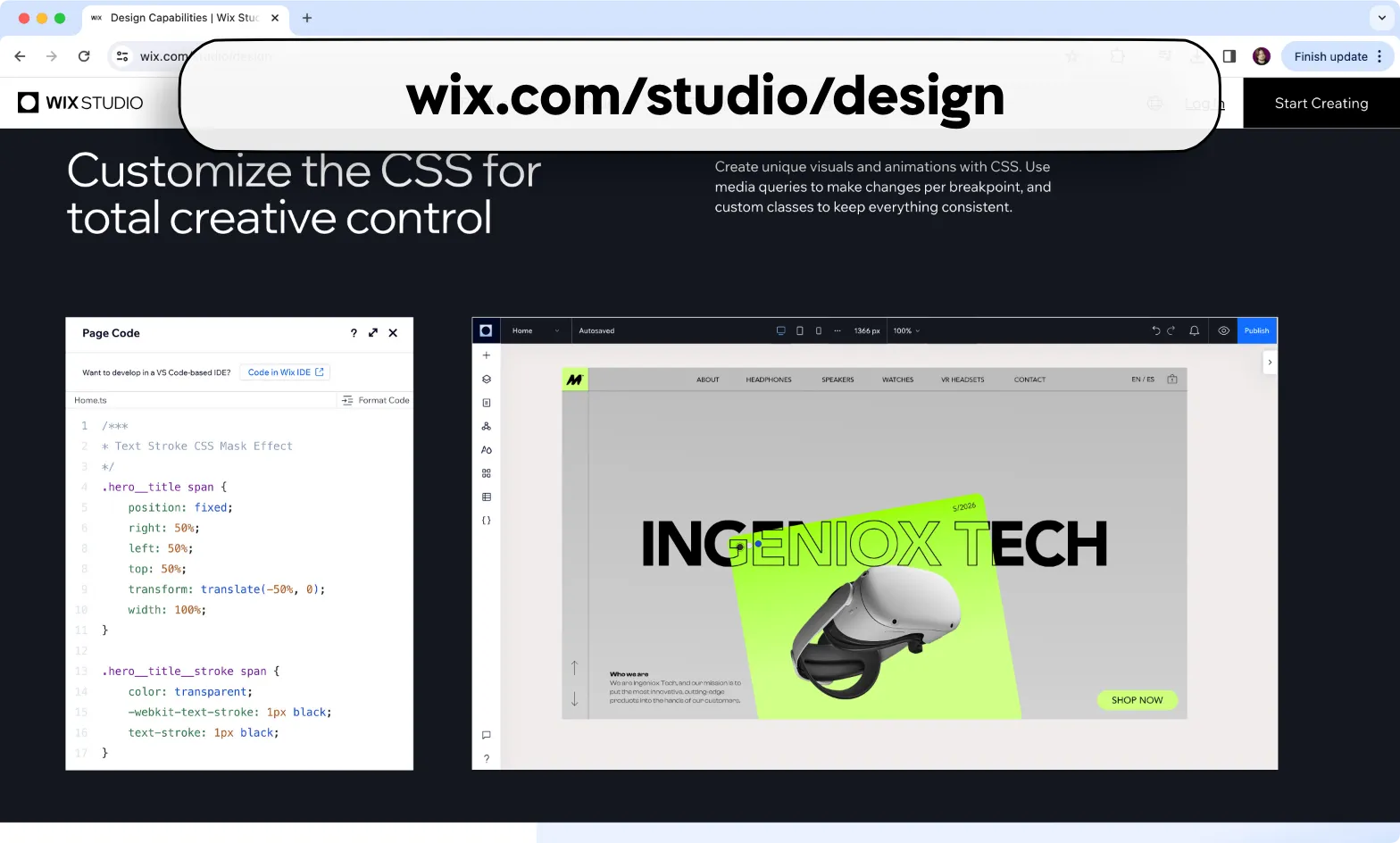
Task: Open the Add Elements plus icon
Action: click(487, 355)
